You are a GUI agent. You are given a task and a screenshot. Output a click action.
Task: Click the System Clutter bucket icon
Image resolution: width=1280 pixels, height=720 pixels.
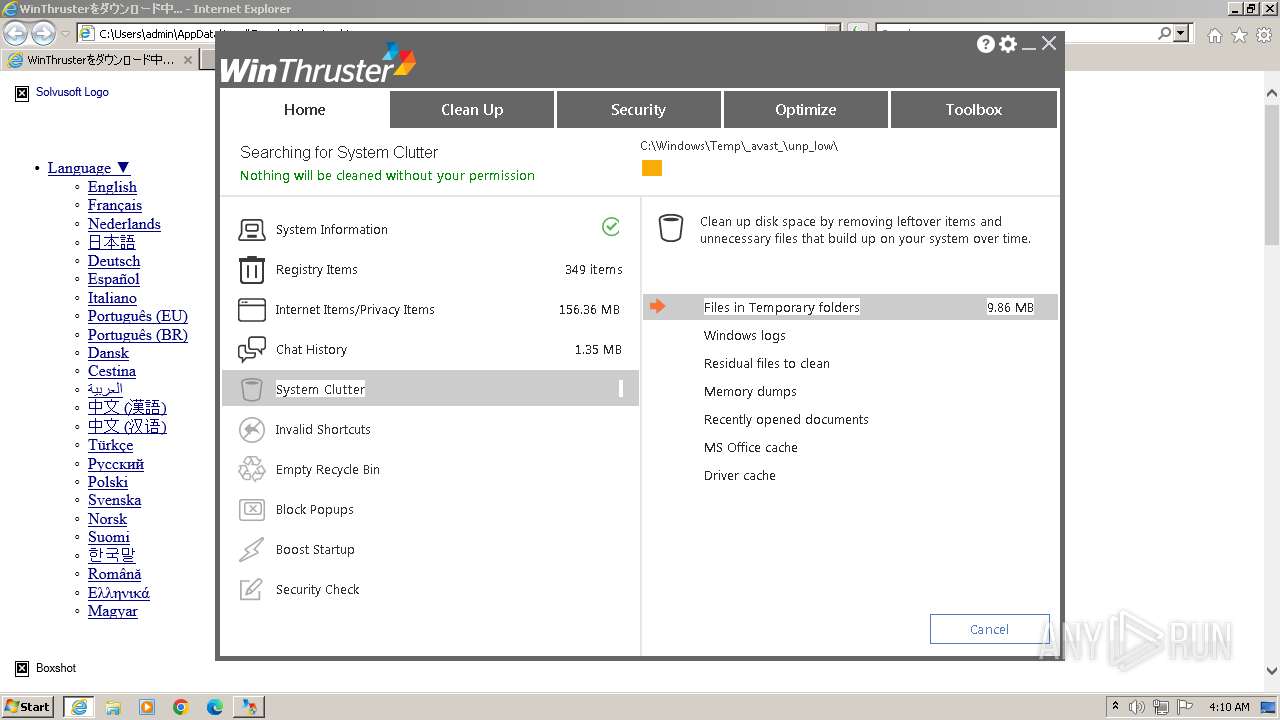[x=252, y=390]
